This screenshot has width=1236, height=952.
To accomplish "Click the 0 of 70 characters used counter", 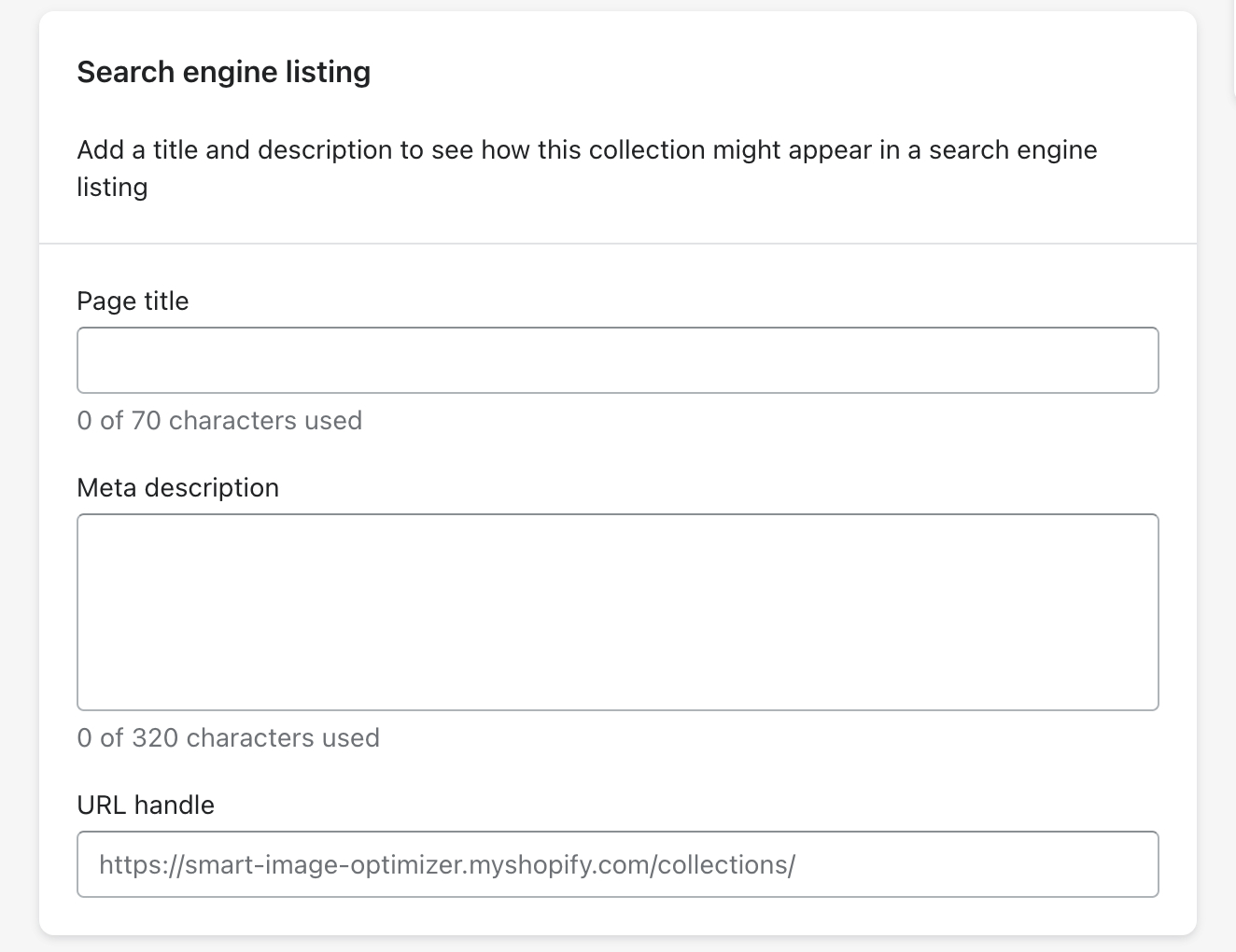I will coord(219,420).
